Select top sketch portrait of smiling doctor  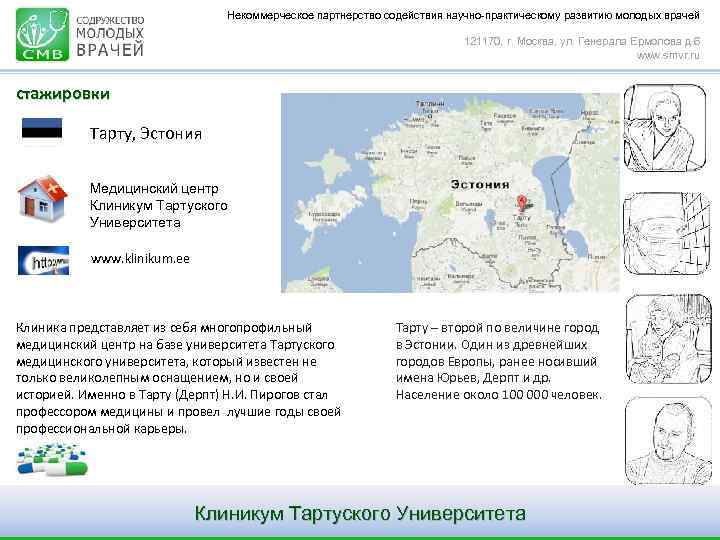coord(664,128)
